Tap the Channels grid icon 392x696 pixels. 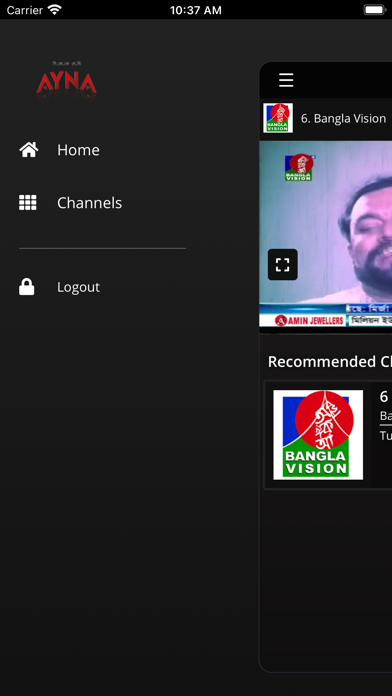click(28, 203)
